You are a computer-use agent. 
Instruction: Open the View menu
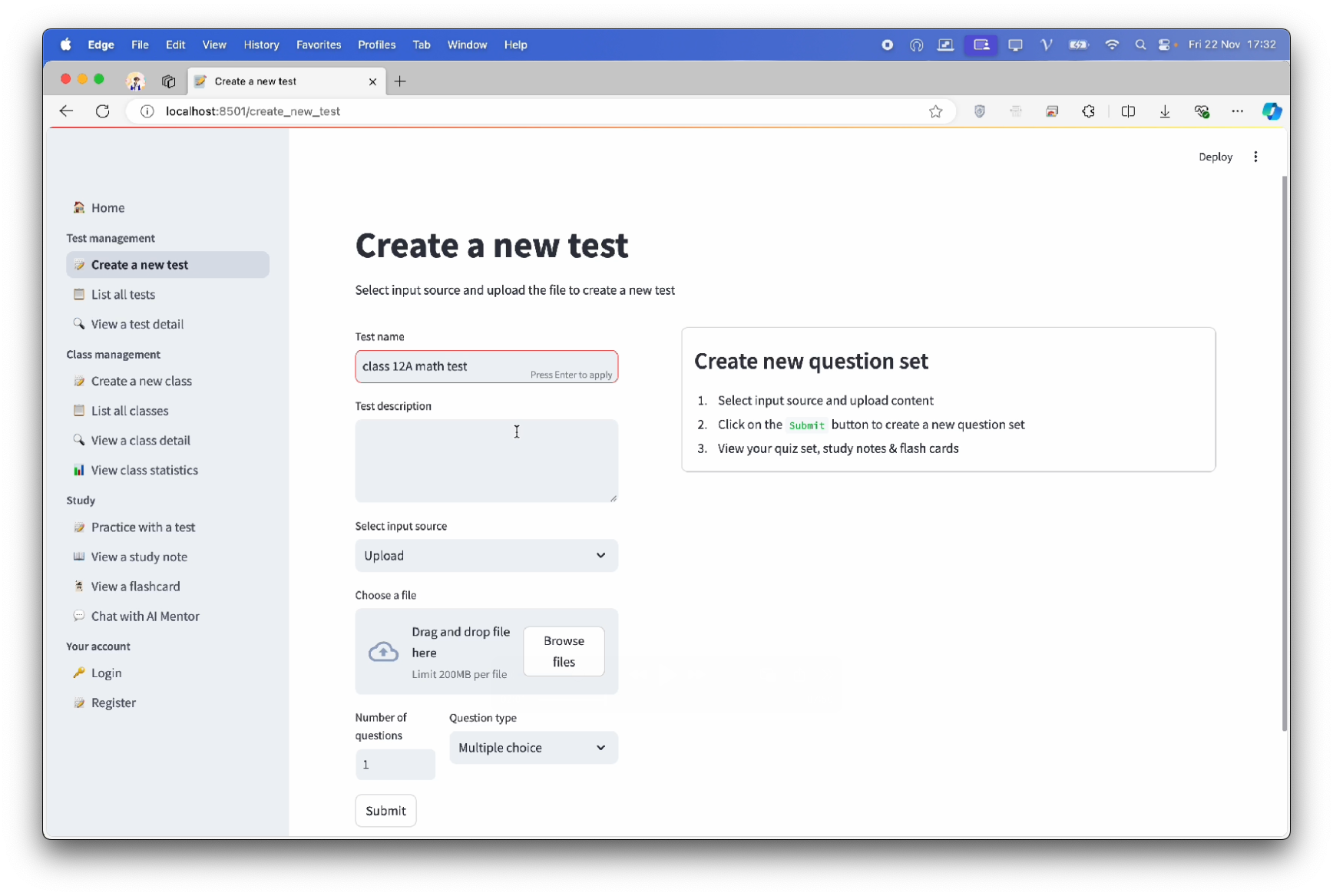click(214, 45)
